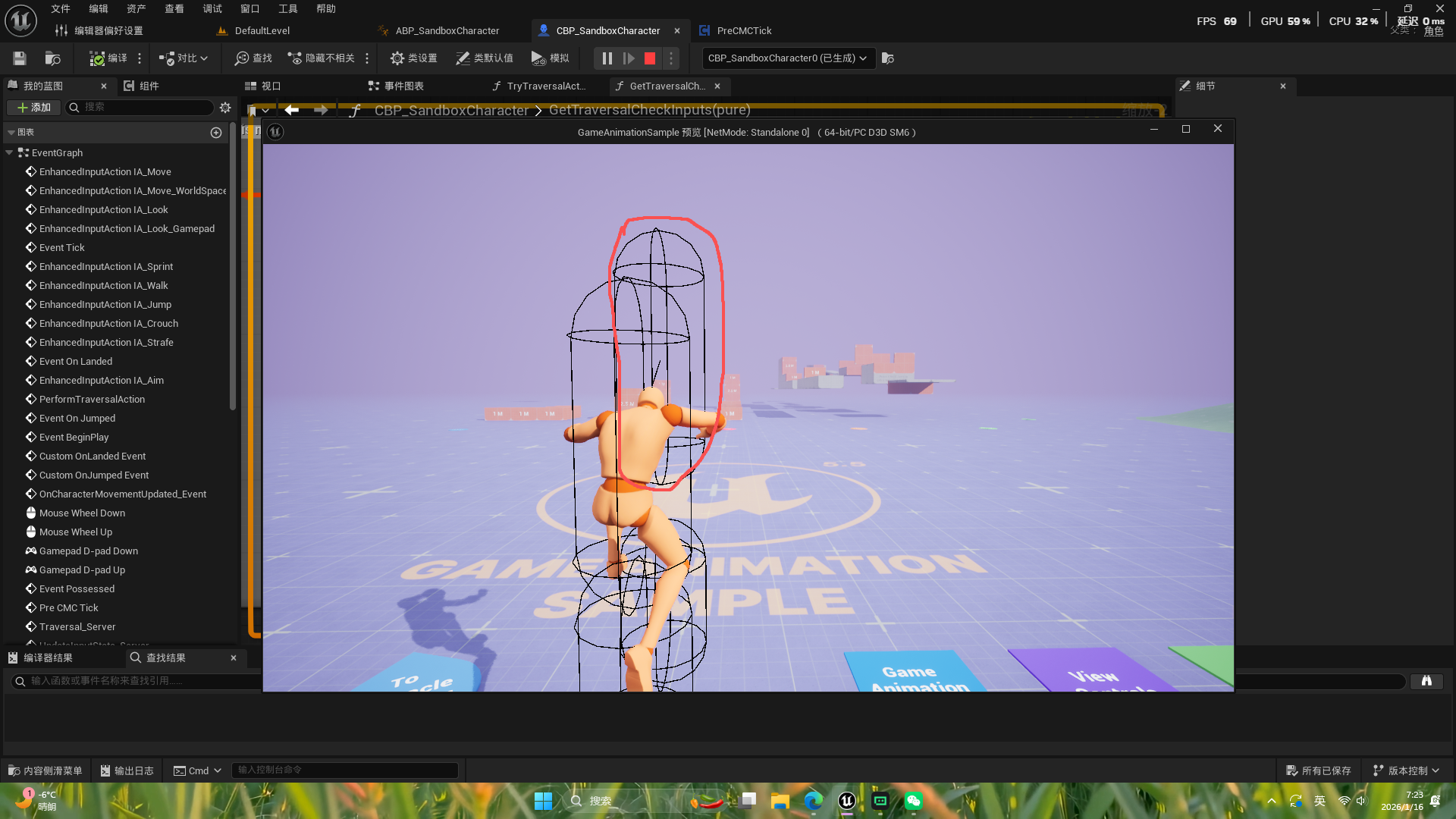Open the Tools menu
This screenshot has width=1456, height=819.
pyautogui.click(x=287, y=9)
